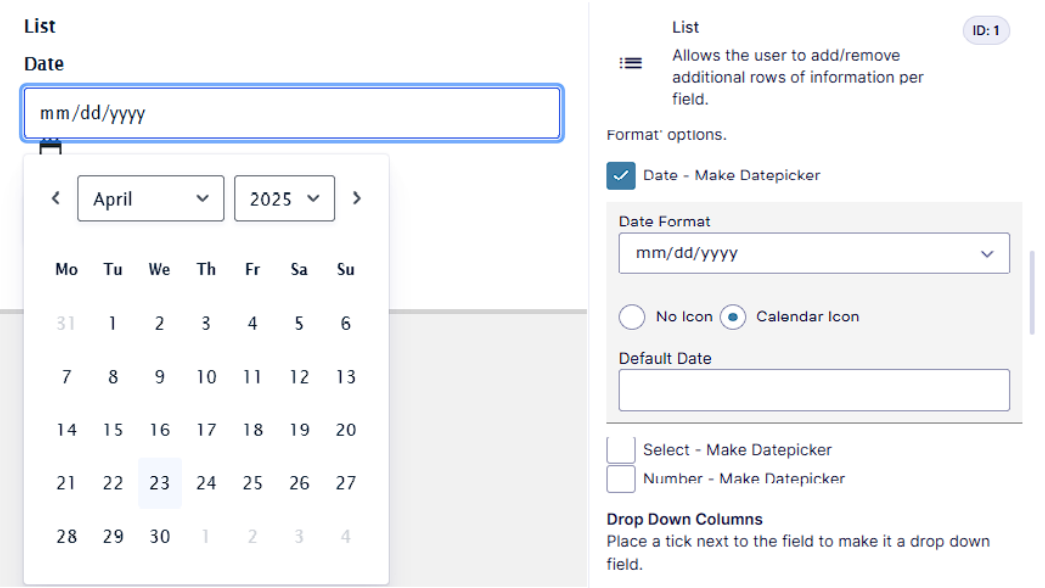The image size is (1045, 588).
Task: Click the Su weekday header
Action: coord(345,270)
